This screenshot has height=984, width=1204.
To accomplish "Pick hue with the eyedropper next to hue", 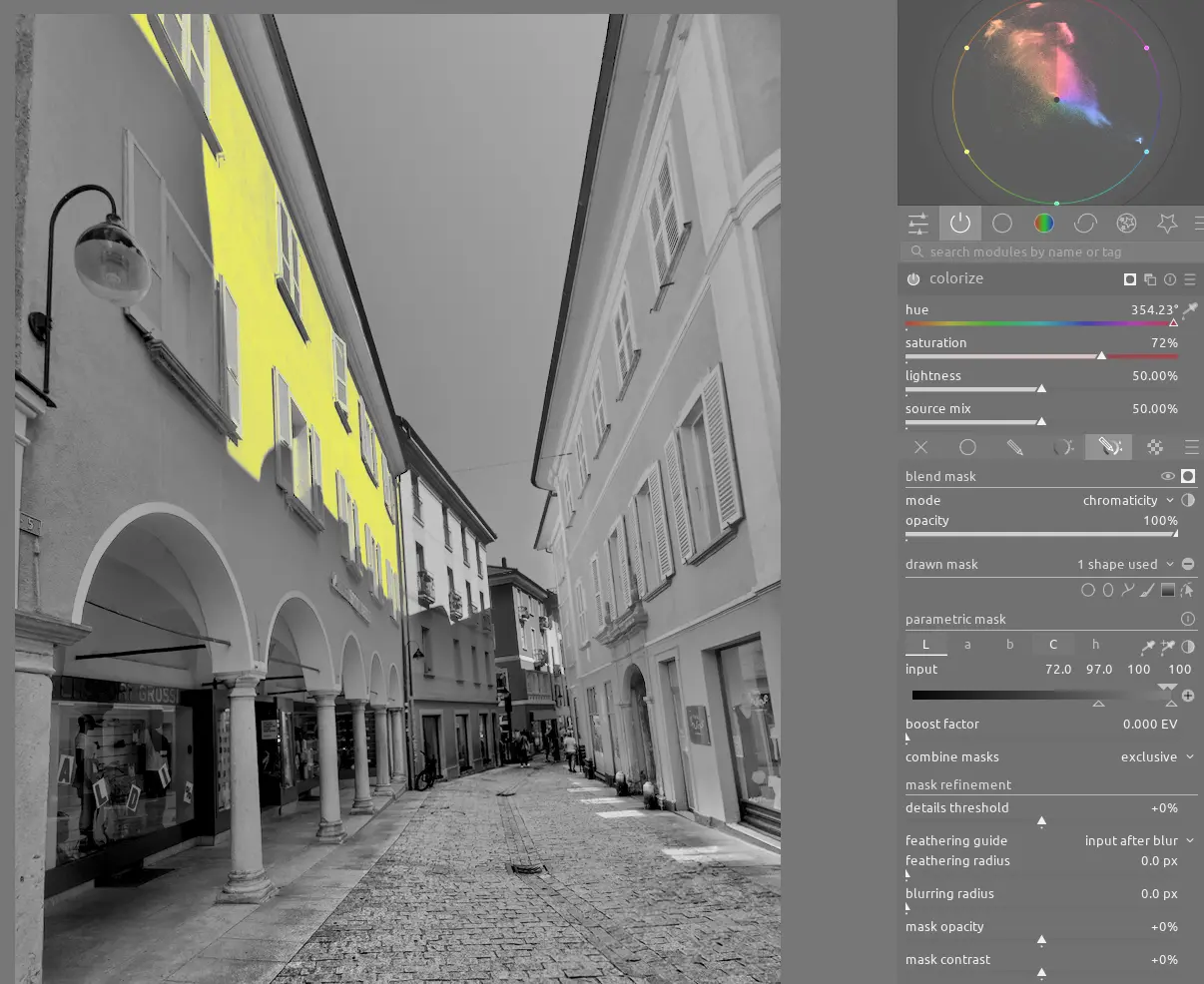I will pos(1189,310).
